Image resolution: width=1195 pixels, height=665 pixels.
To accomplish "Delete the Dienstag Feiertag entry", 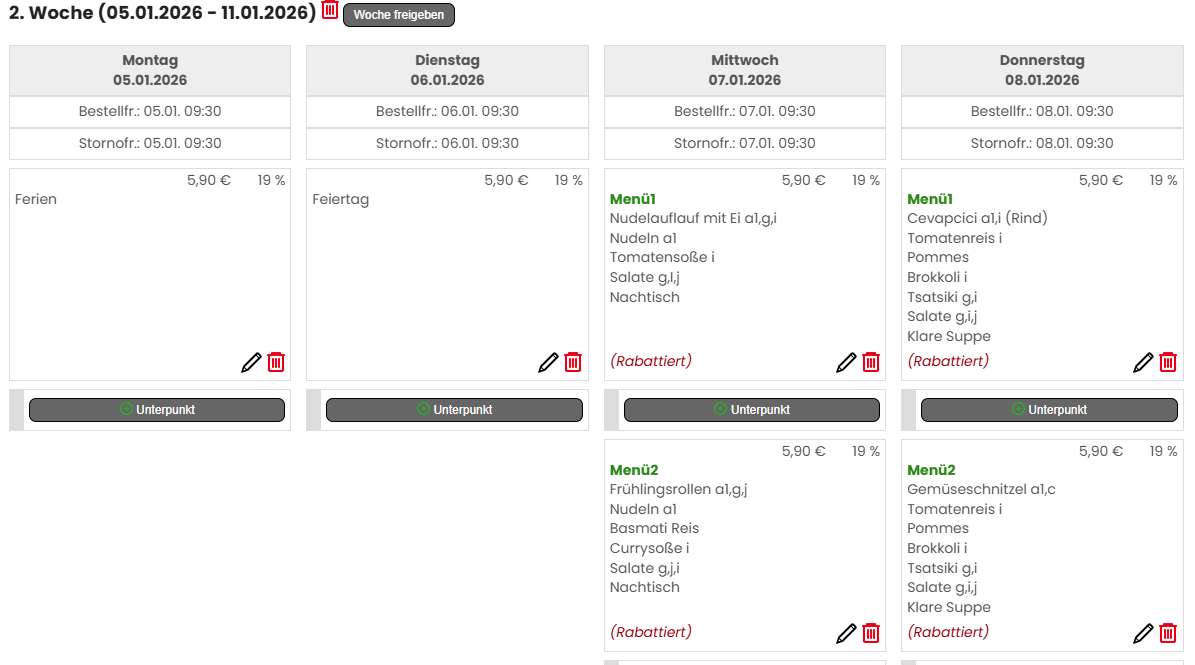I will (573, 362).
